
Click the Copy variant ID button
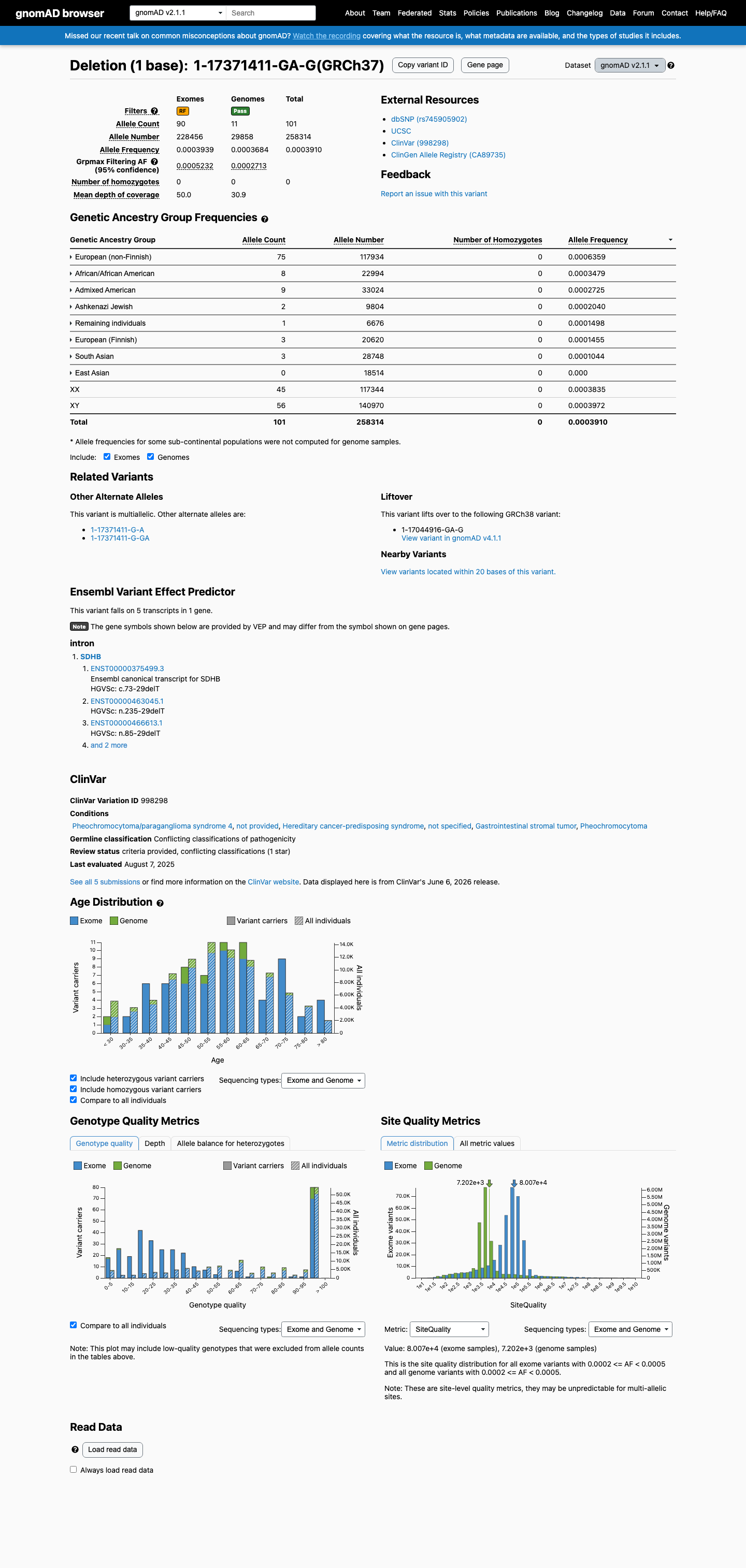(x=423, y=65)
